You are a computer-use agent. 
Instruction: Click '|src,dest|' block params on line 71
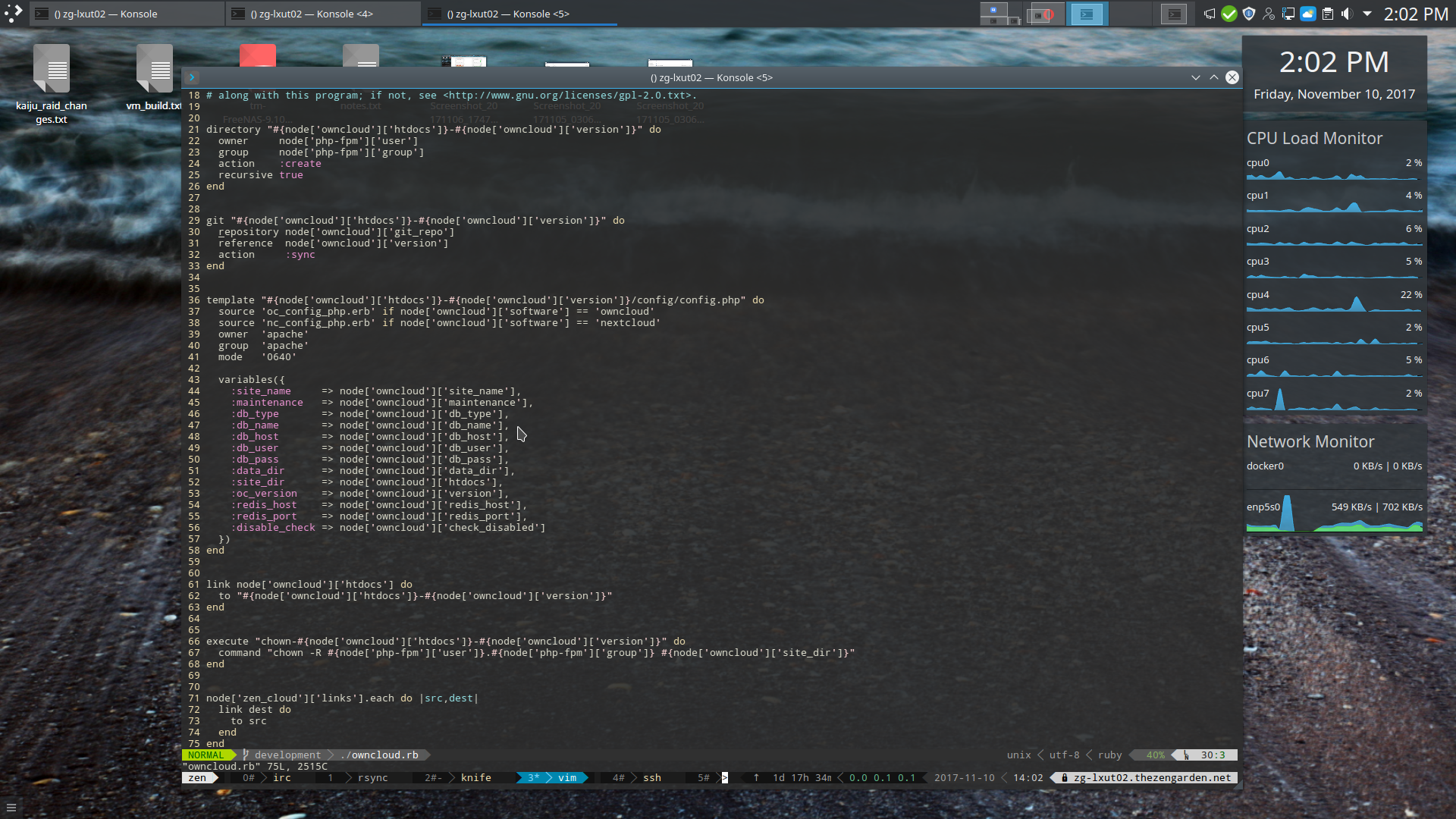tap(448, 698)
